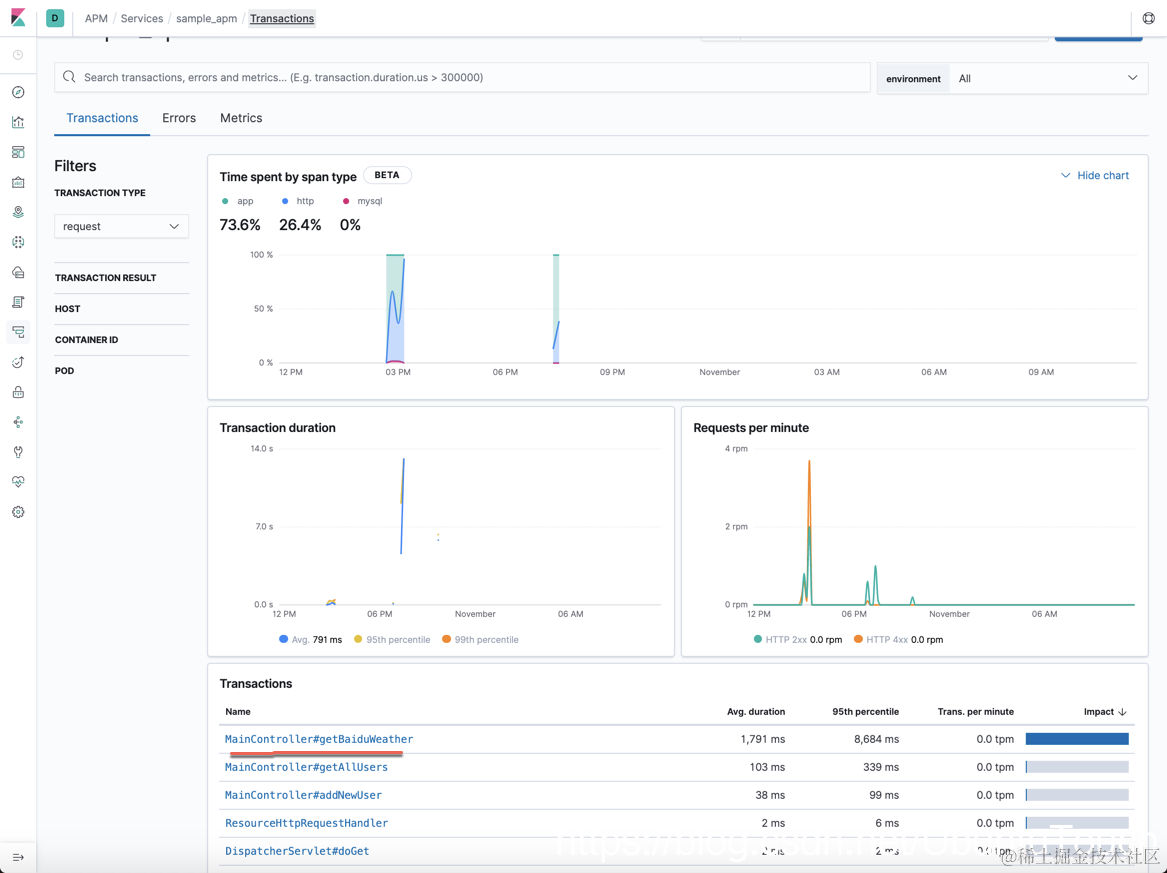
Task: Open the Uptime icon in sidebar
Action: (x=18, y=362)
